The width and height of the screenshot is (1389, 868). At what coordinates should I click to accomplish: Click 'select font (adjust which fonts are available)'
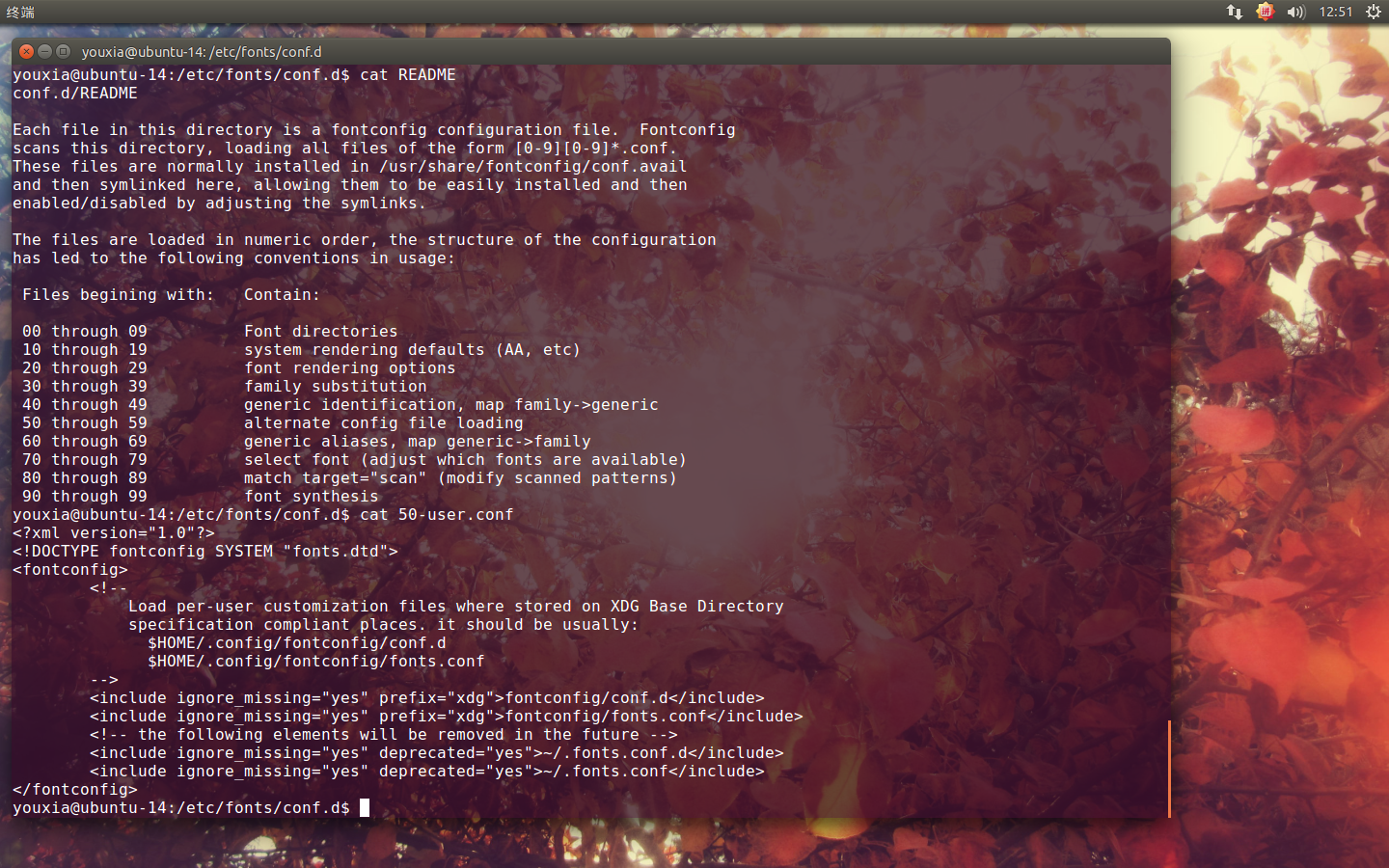(466, 459)
